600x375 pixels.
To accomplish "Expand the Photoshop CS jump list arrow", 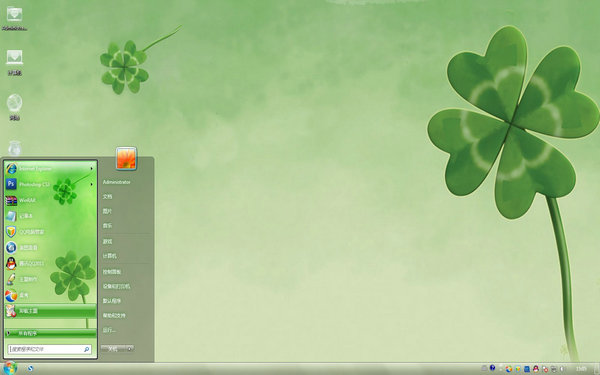I will click(91, 184).
